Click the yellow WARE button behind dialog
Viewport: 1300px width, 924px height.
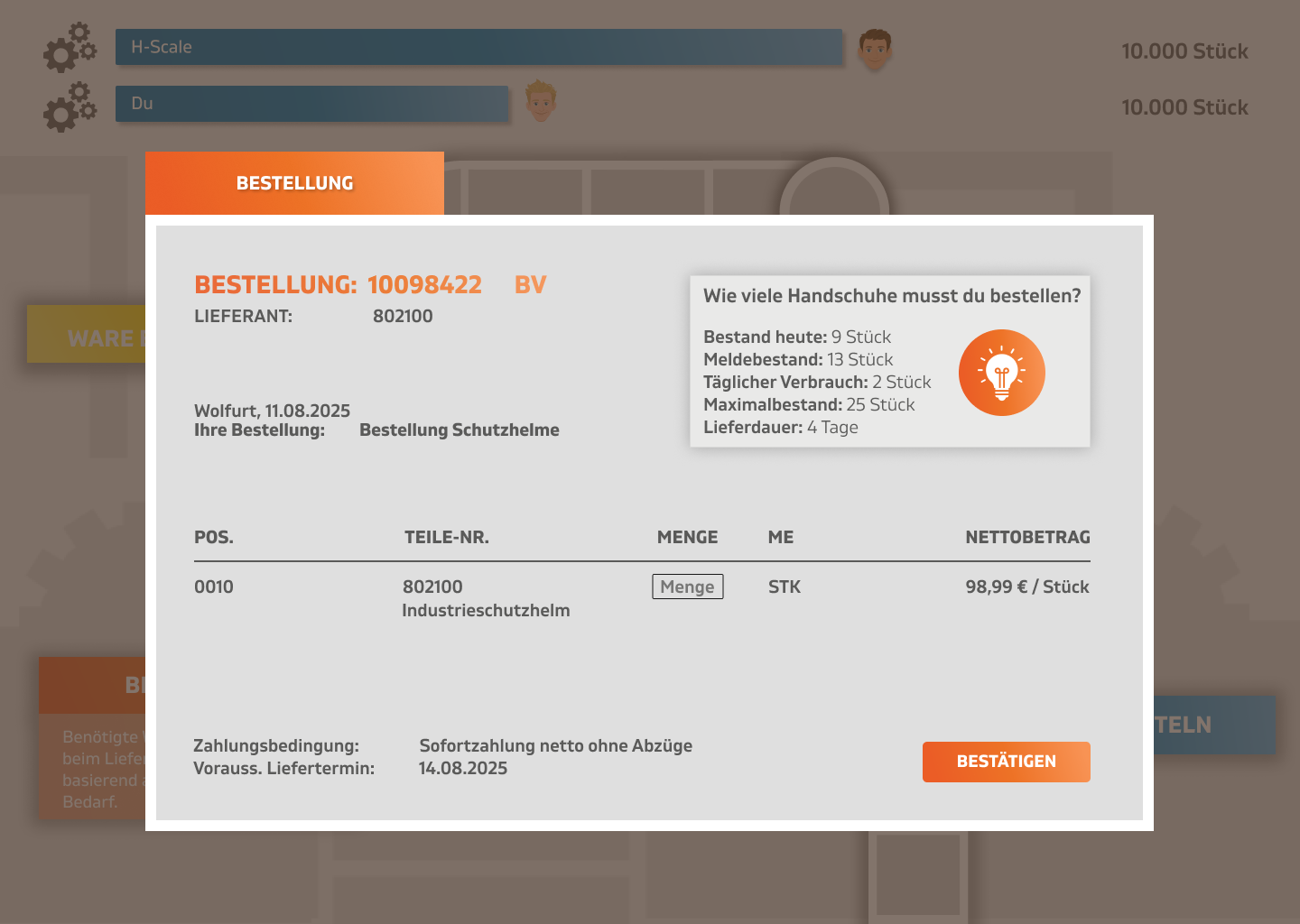tap(87, 336)
